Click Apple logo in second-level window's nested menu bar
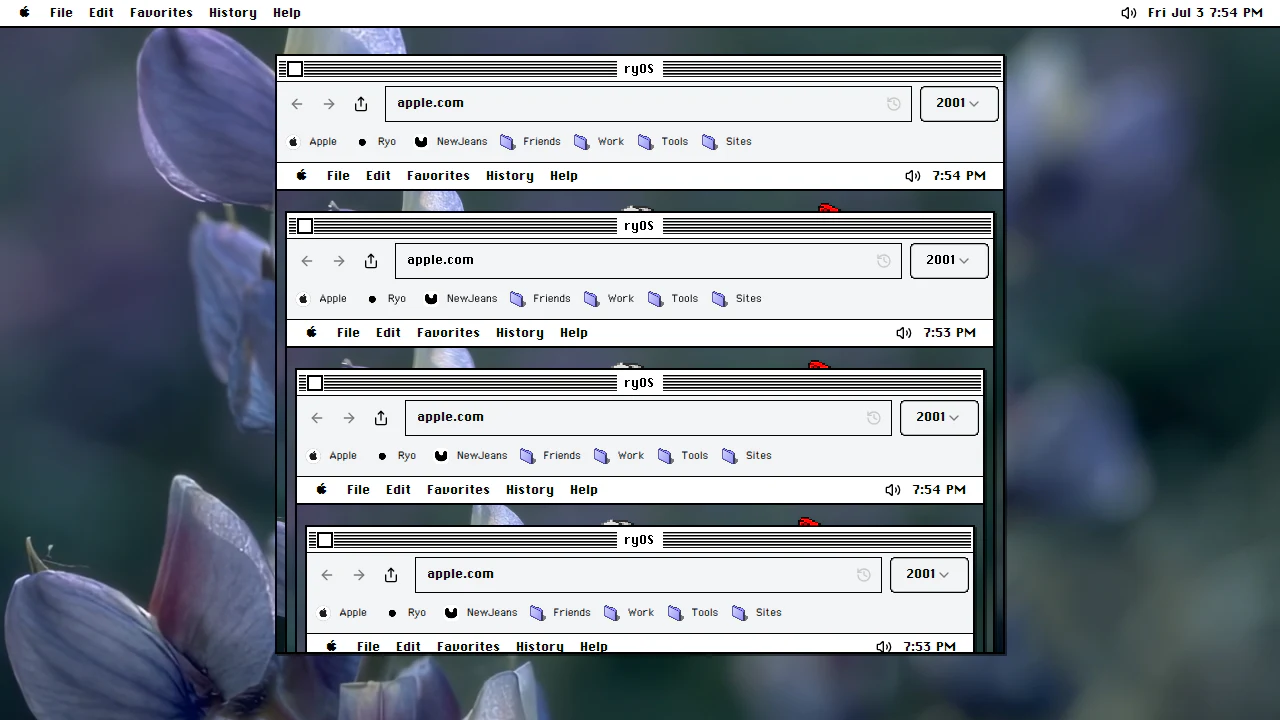Screen dimensions: 1280x720 [x=312, y=333]
